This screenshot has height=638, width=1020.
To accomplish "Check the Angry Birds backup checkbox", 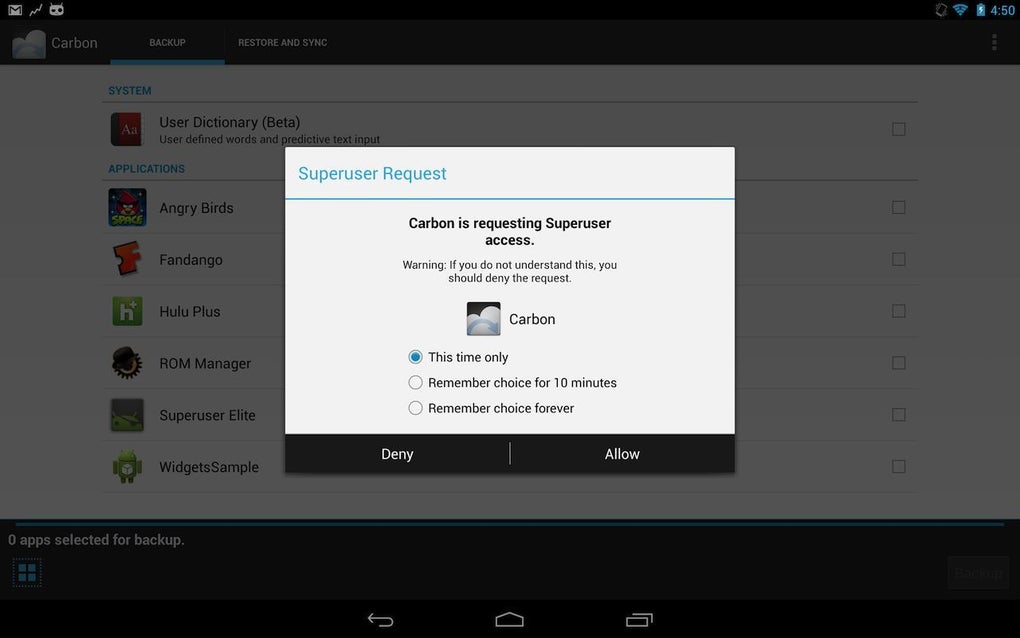I will coord(898,207).
